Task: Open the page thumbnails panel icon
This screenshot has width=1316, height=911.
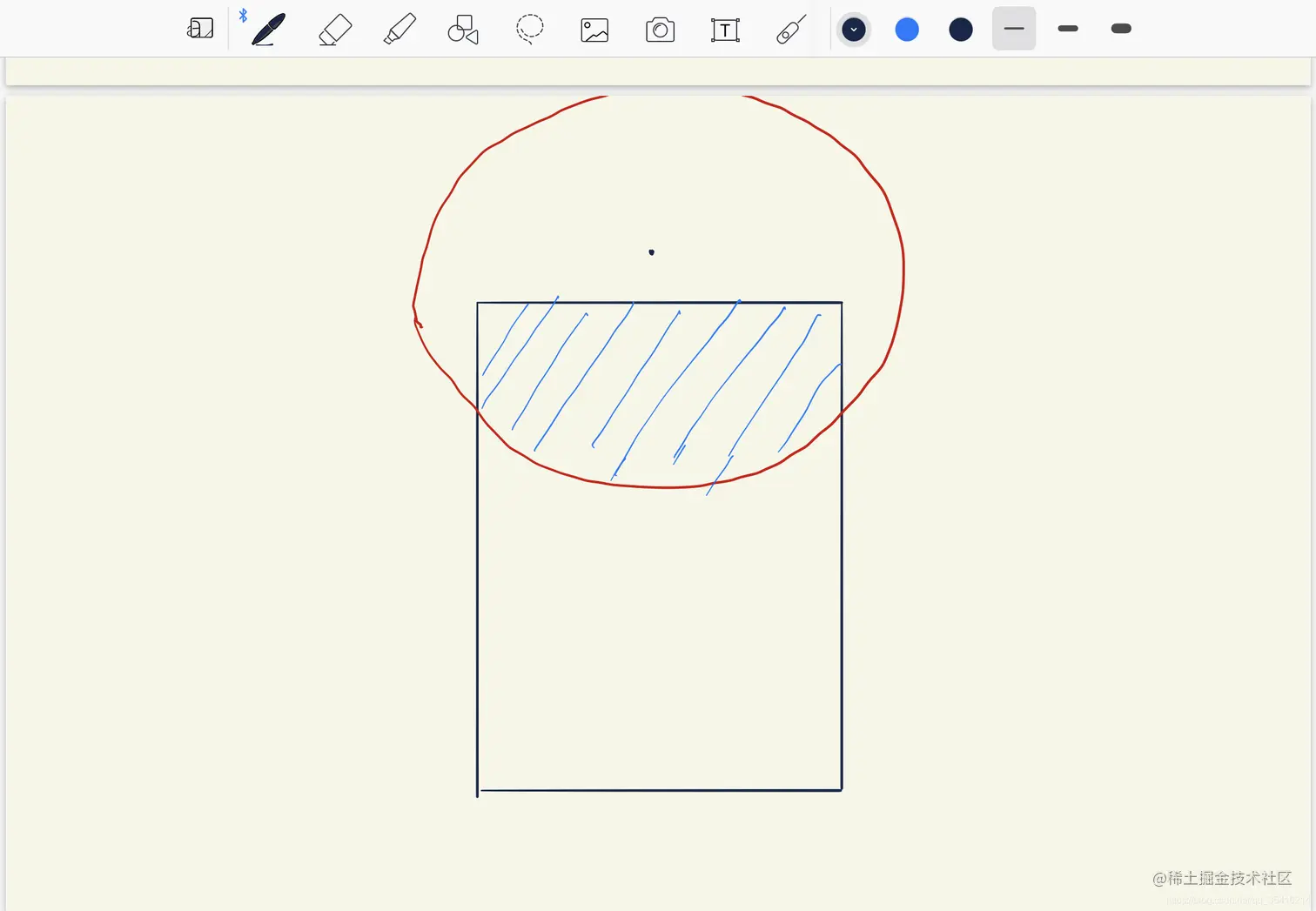Action: click(x=200, y=28)
